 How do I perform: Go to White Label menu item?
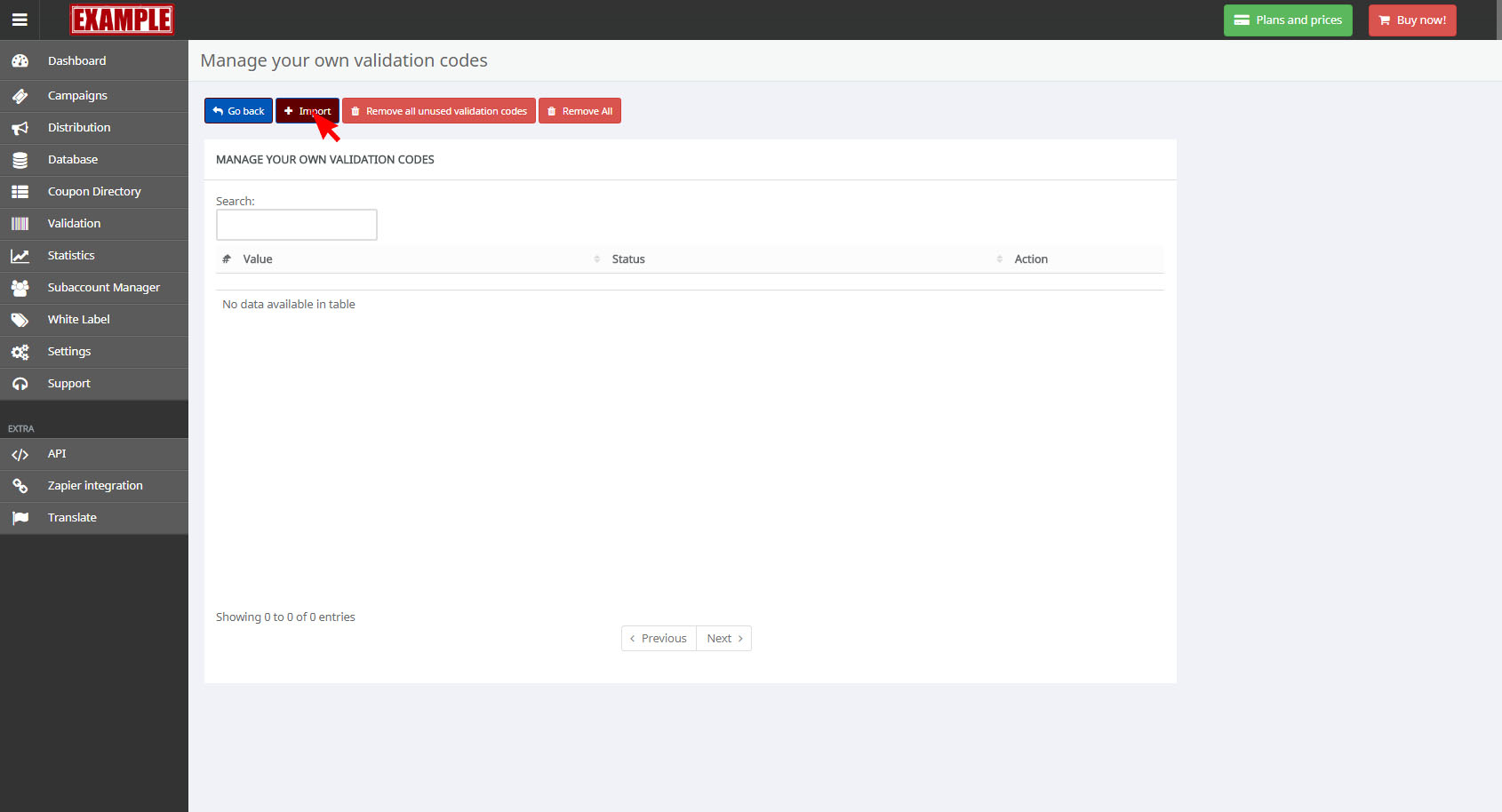click(x=79, y=320)
